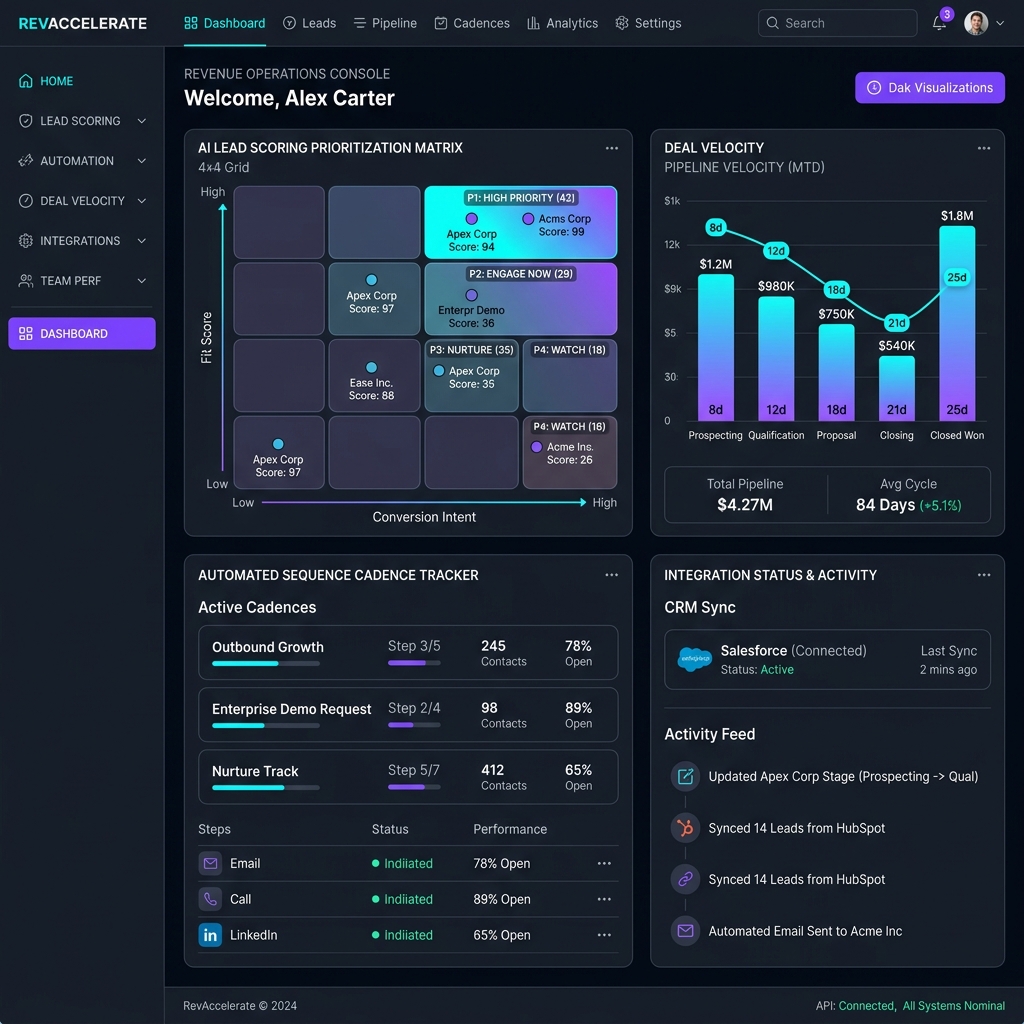
Task: Open the Call step row options
Action: click(x=604, y=899)
